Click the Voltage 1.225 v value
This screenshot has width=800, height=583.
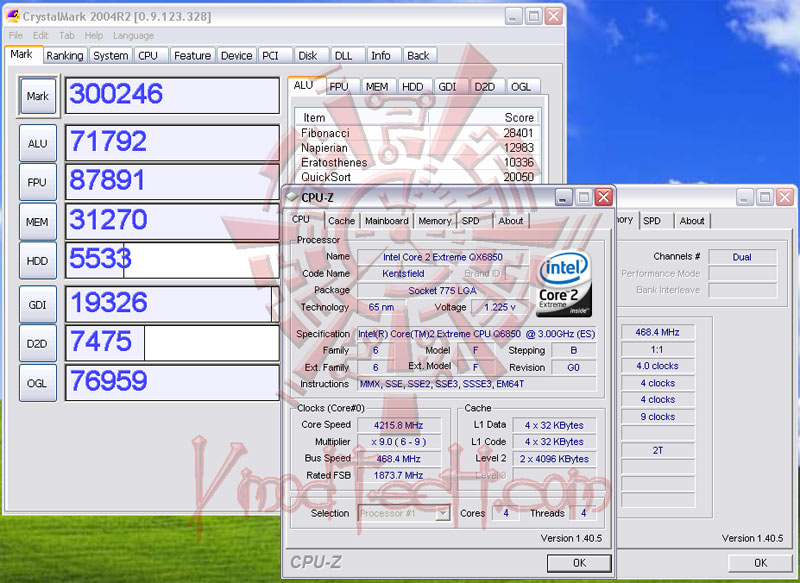click(x=500, y=307)
